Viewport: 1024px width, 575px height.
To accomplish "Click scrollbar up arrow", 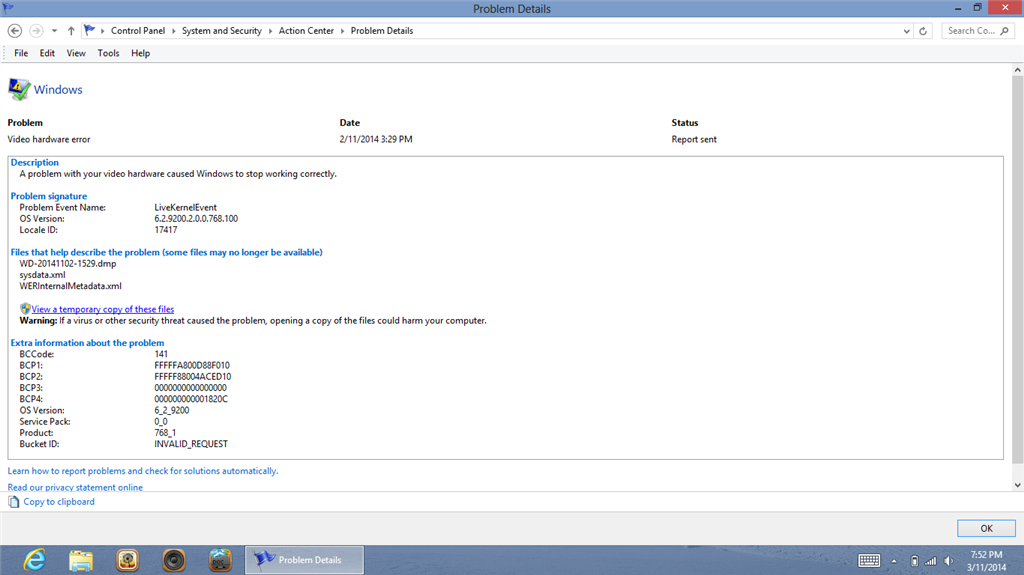I will 1017,69.
